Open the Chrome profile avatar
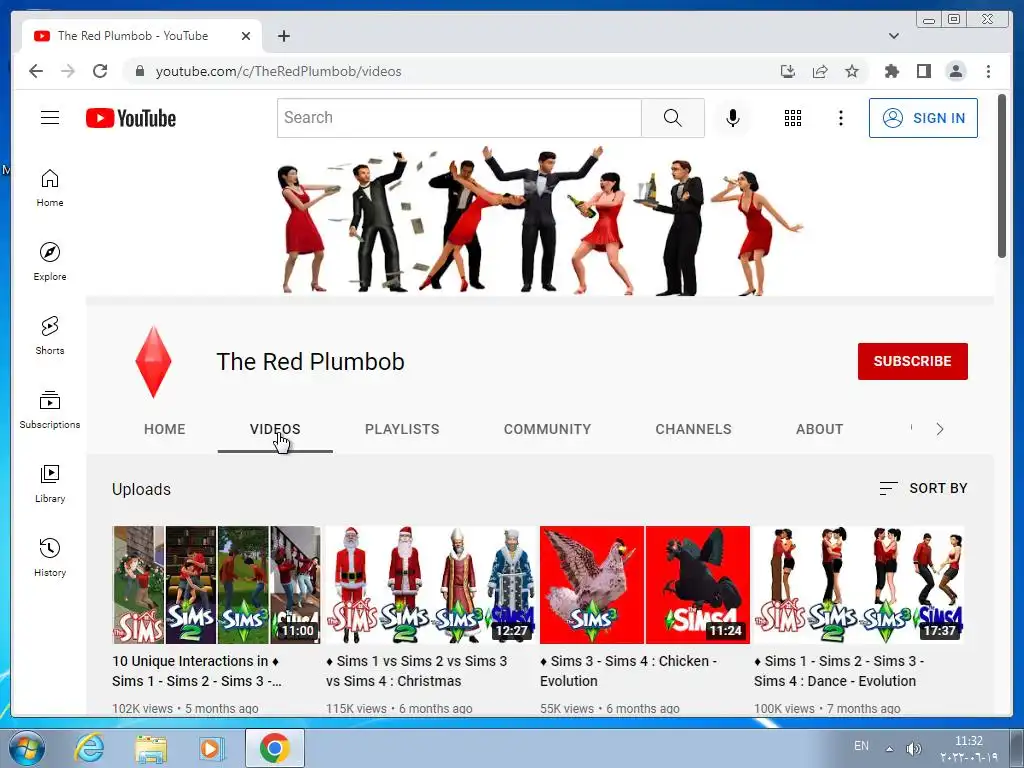The width and height of the screenshot is (1024, 768). pyautogui.click(x=955, y=71)
